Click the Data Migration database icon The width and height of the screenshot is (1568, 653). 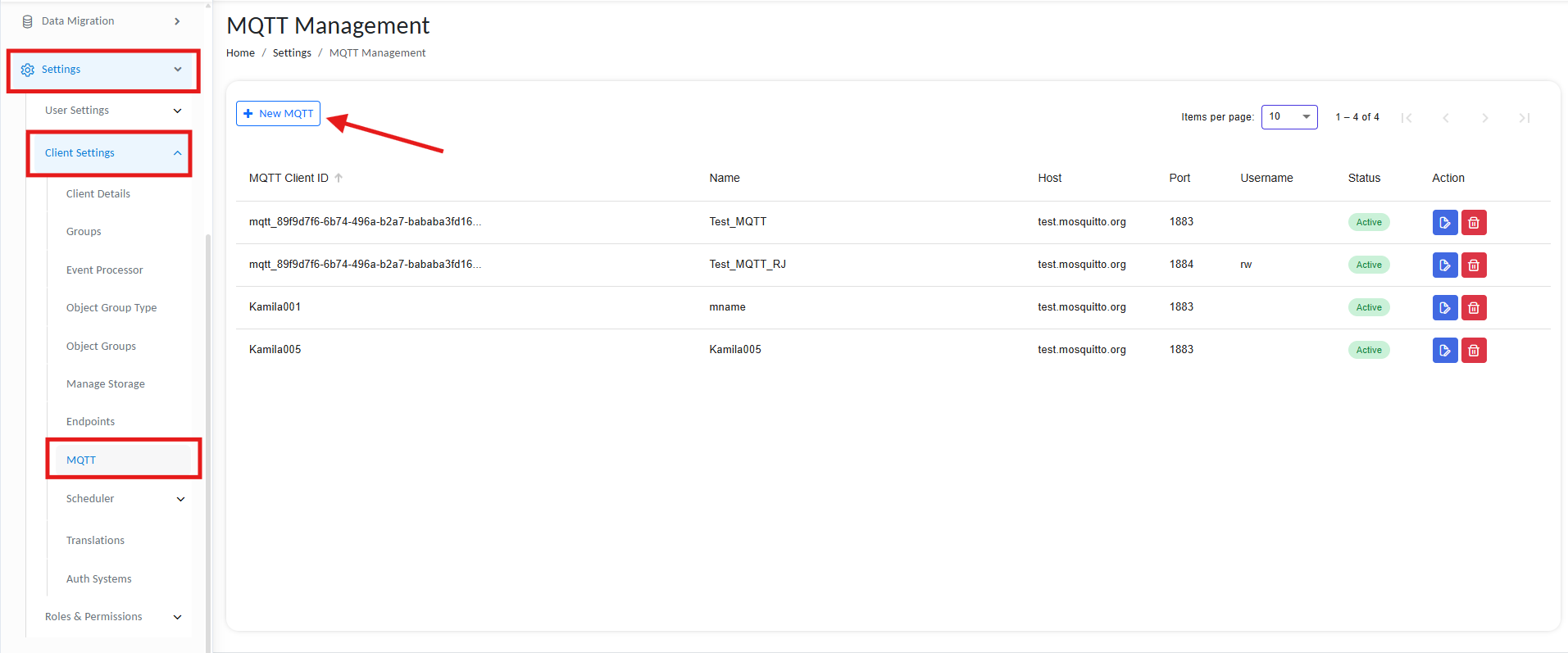(x=28, y=21)
